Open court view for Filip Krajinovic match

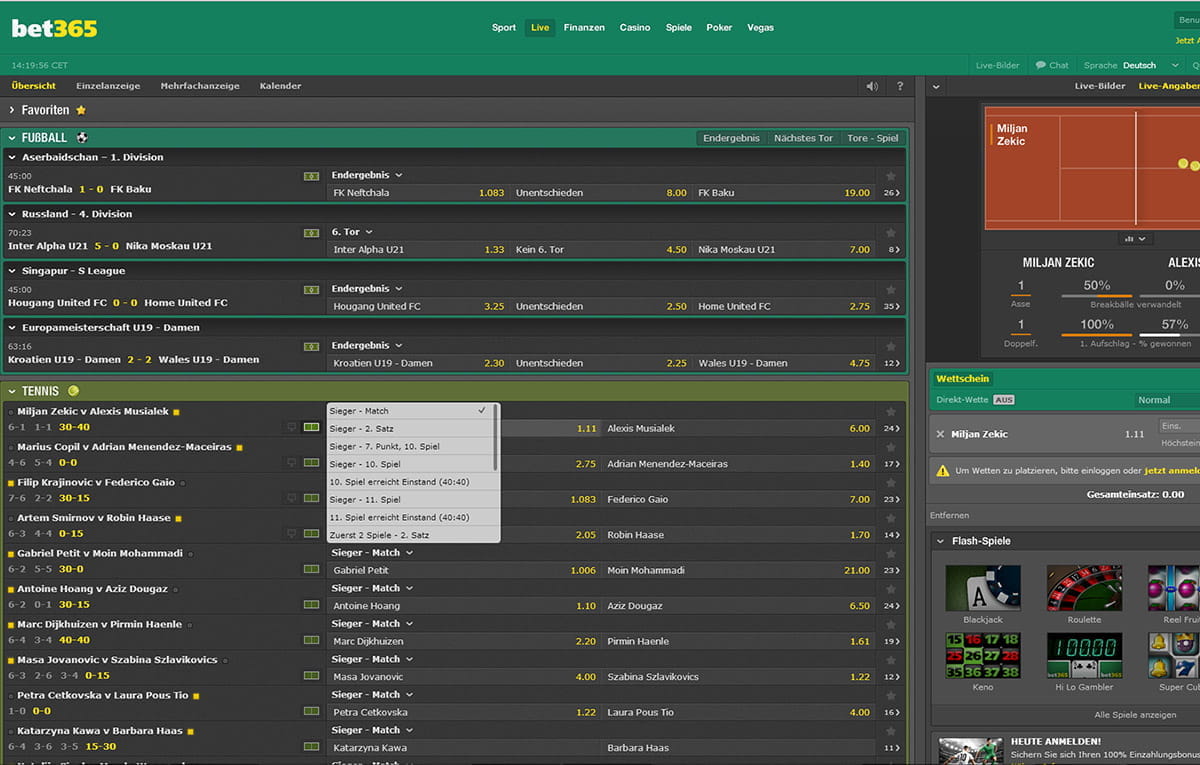coord(311,498)
